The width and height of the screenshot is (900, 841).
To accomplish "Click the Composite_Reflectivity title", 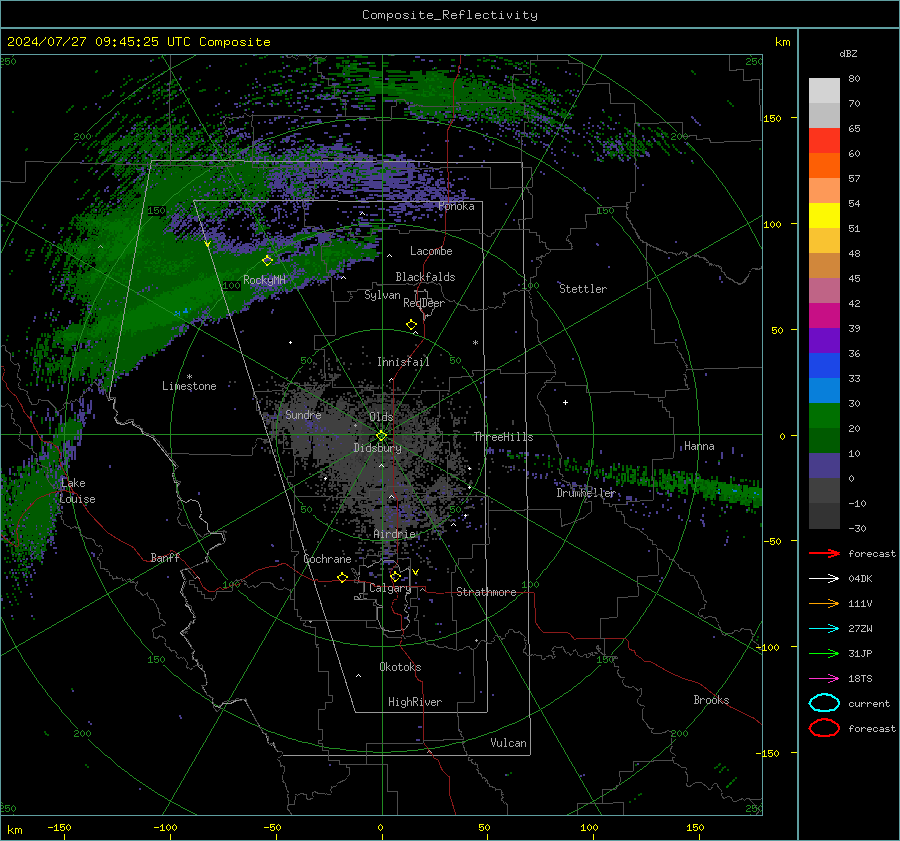I will tap(450, 15).
